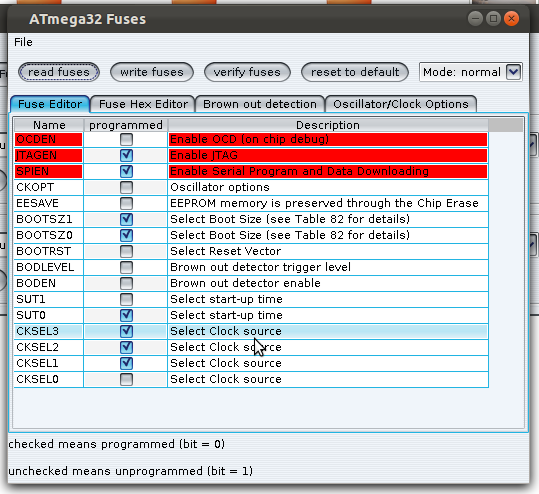The image size is (539, 494).
Task: Check the BODLEVEL fuse checkbox
Action: [x=126, y=267]
